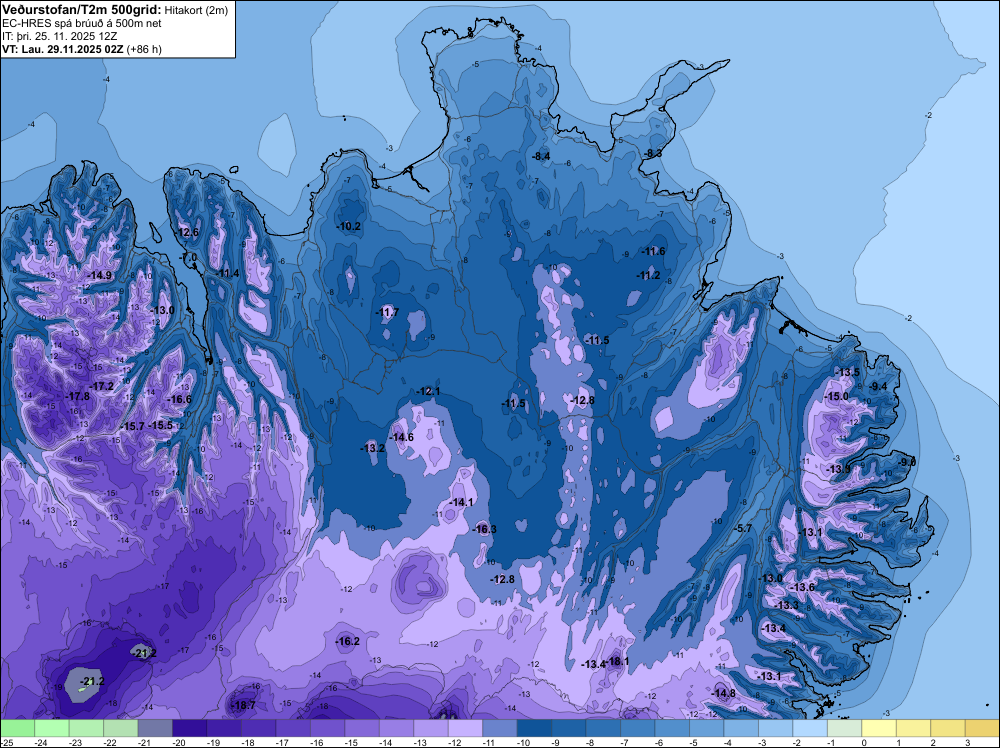Click the '-14.1' temperature value on the map
The image size is (1000, 748).
point(462,502)
